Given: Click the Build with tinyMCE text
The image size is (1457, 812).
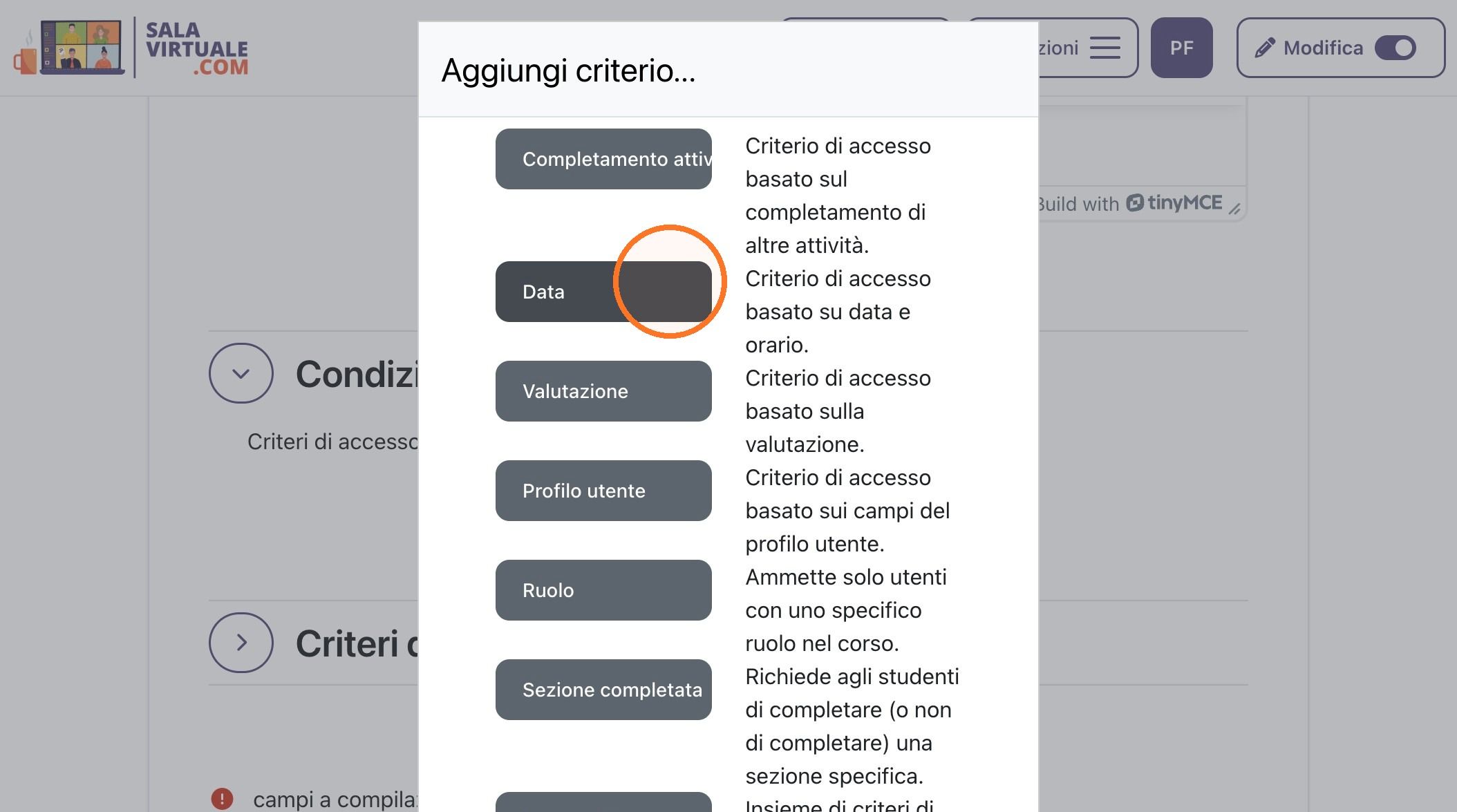Looking at the screenshot, I should tap(1130, 203).
